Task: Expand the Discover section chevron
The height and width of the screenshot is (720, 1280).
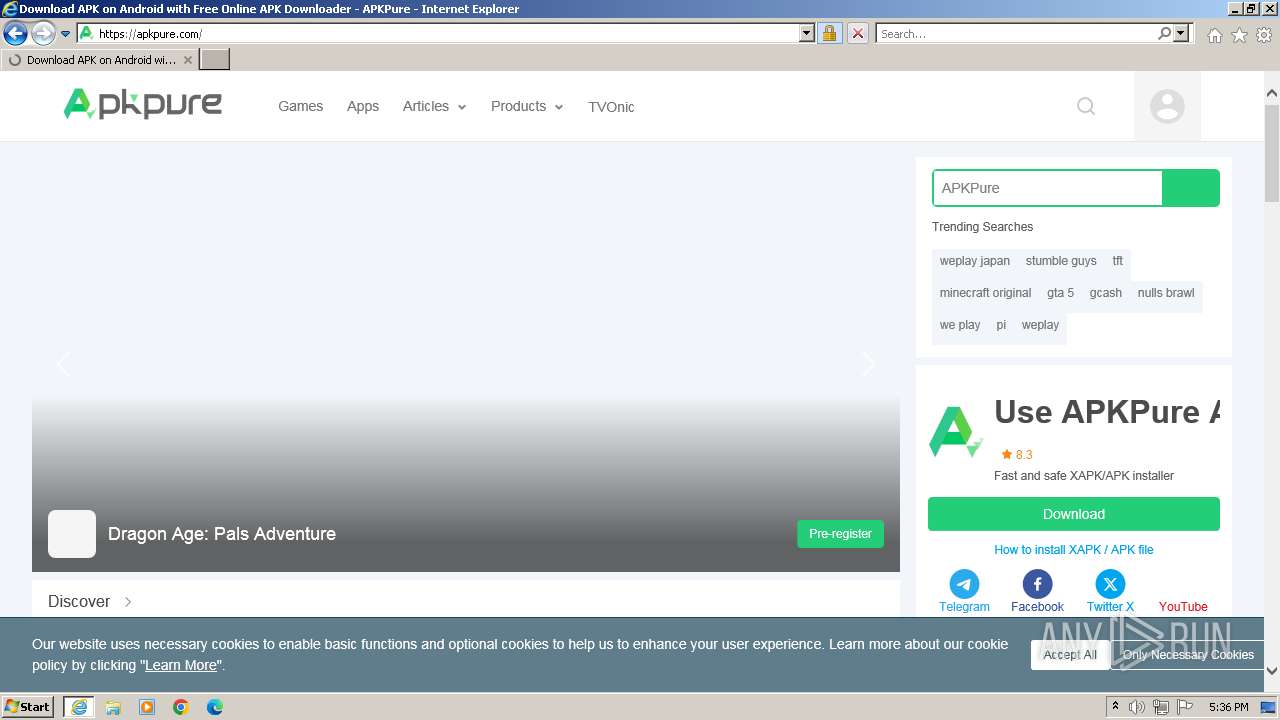Action: point(128,601)
